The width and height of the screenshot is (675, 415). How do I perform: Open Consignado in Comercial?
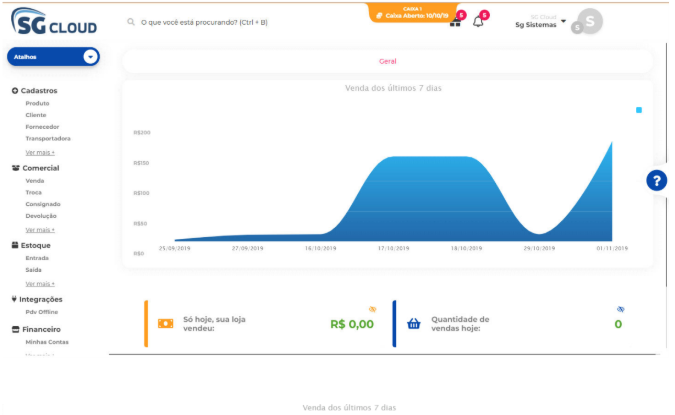pos(43,204)
